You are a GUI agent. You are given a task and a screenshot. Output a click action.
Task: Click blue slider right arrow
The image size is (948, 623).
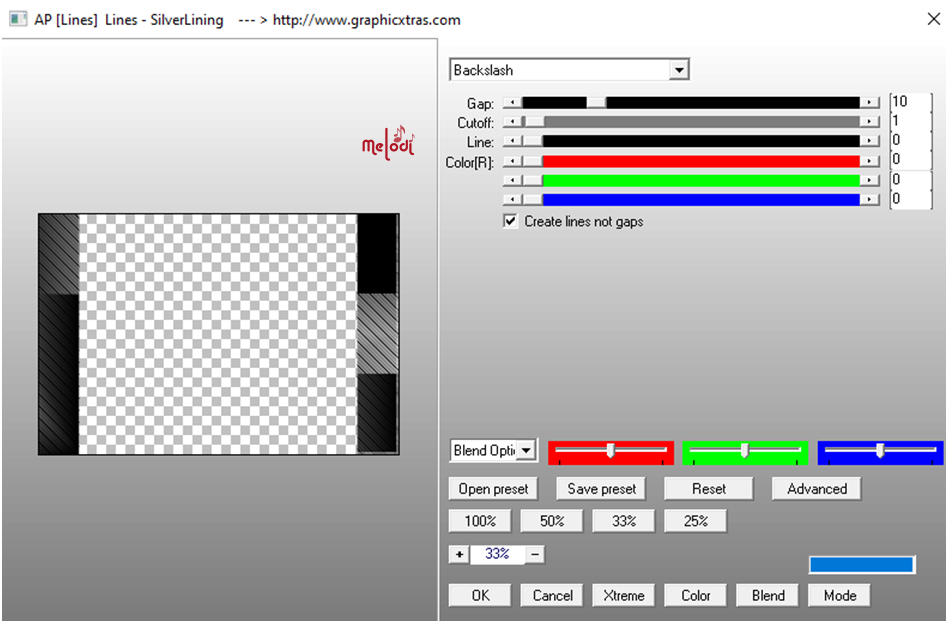tap(869, 200)
